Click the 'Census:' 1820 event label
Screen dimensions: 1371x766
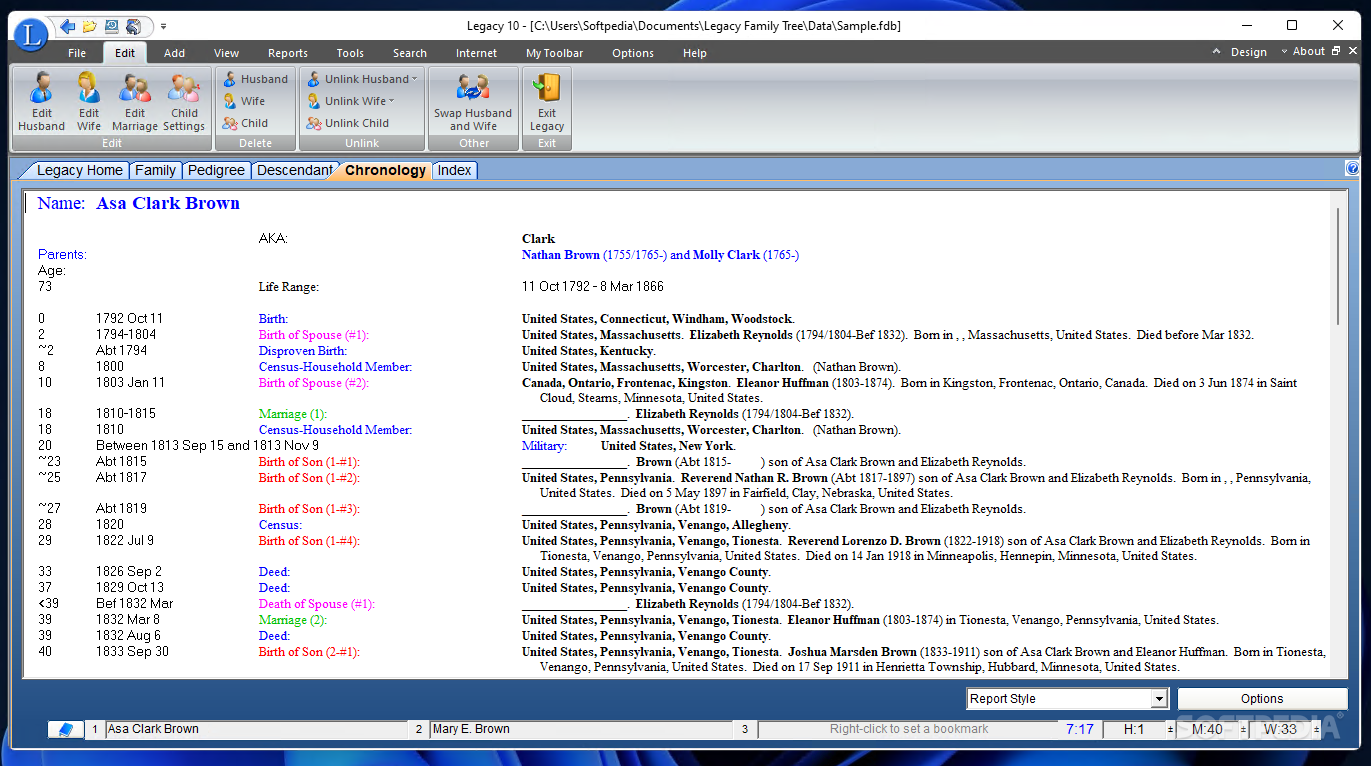tap(280, 525)
